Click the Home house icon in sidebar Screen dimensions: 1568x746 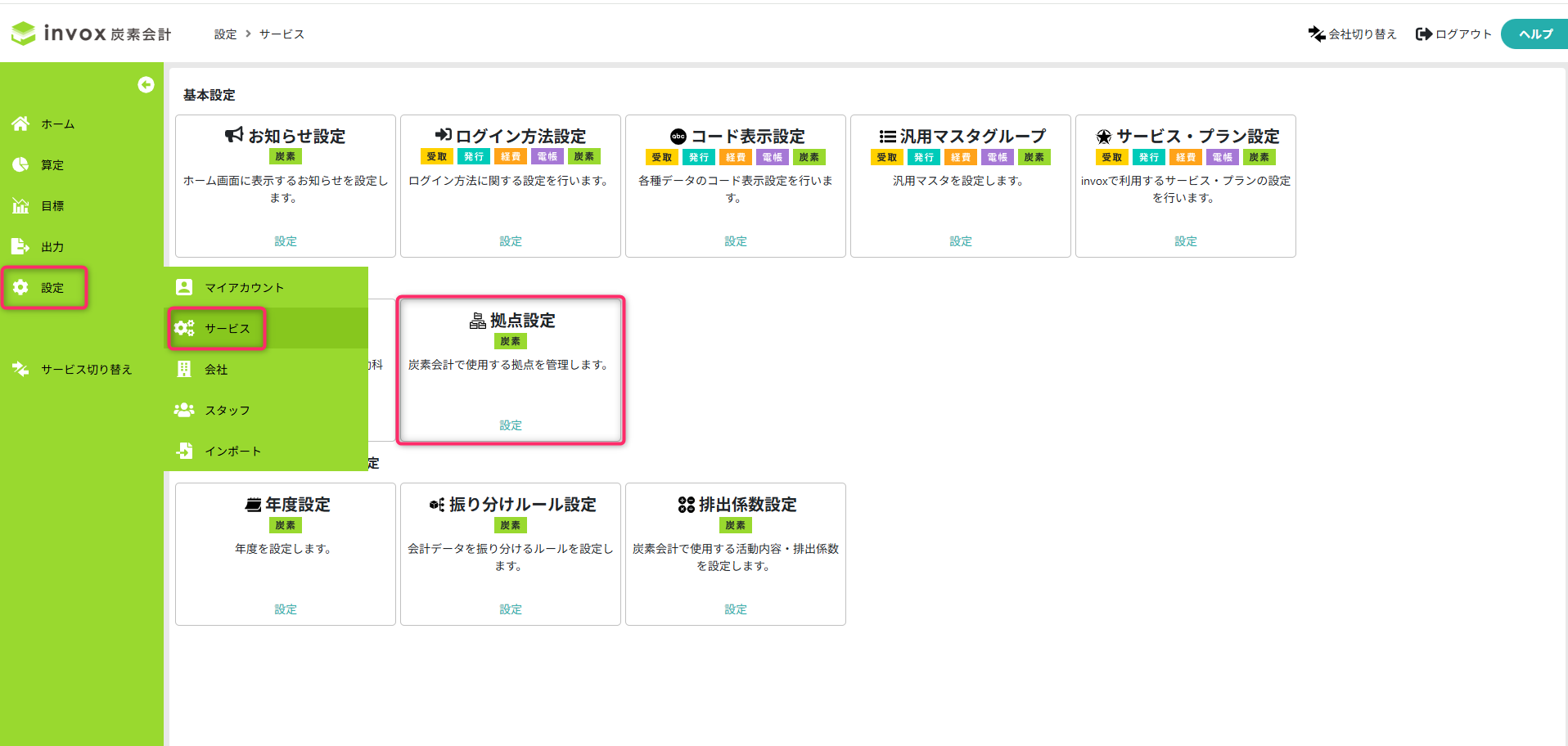click(x=20, y=124)
